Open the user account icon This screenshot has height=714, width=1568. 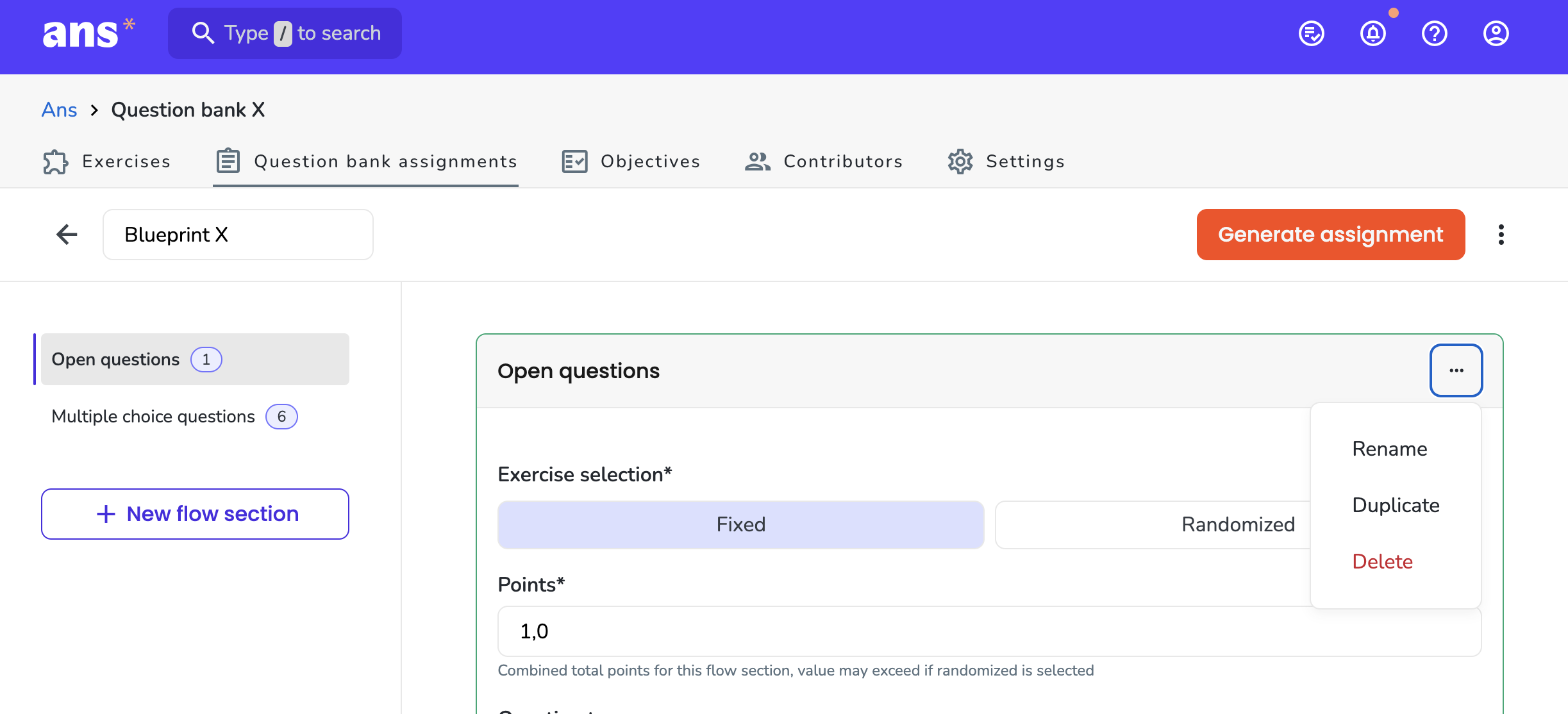(x=1496, y=33)
